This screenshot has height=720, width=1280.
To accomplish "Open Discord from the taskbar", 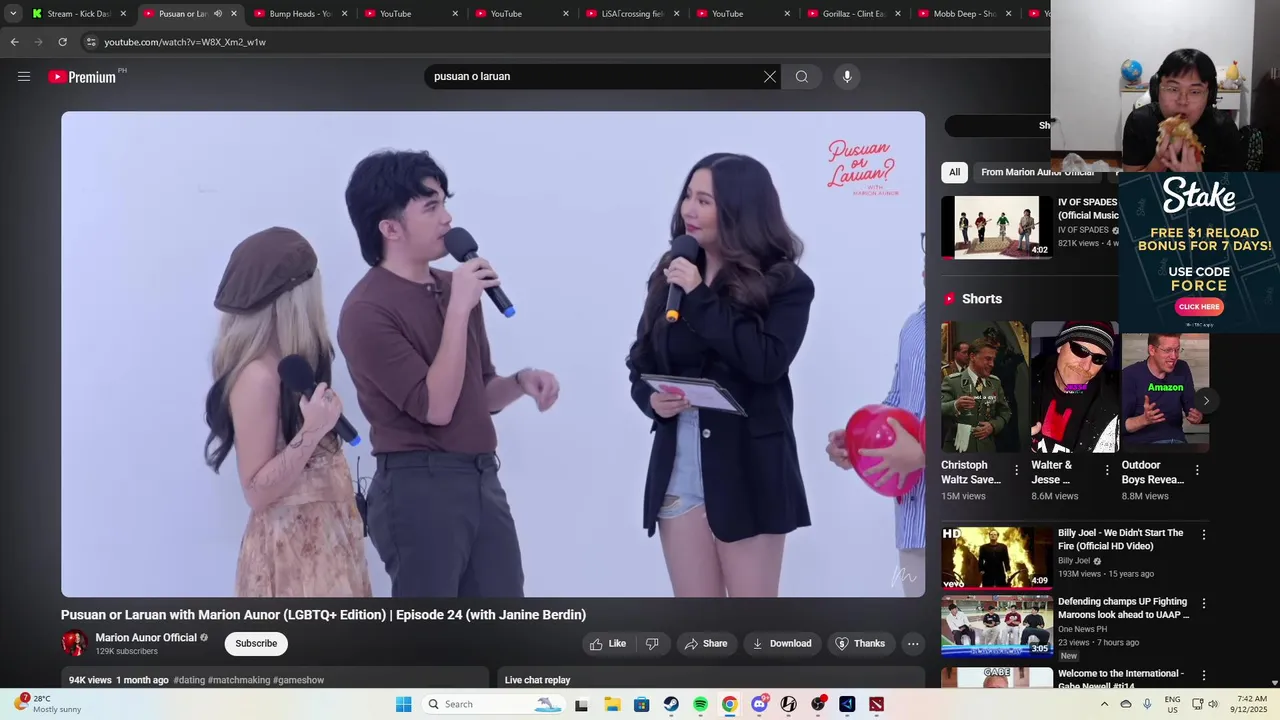I will (x=759, y=704).
